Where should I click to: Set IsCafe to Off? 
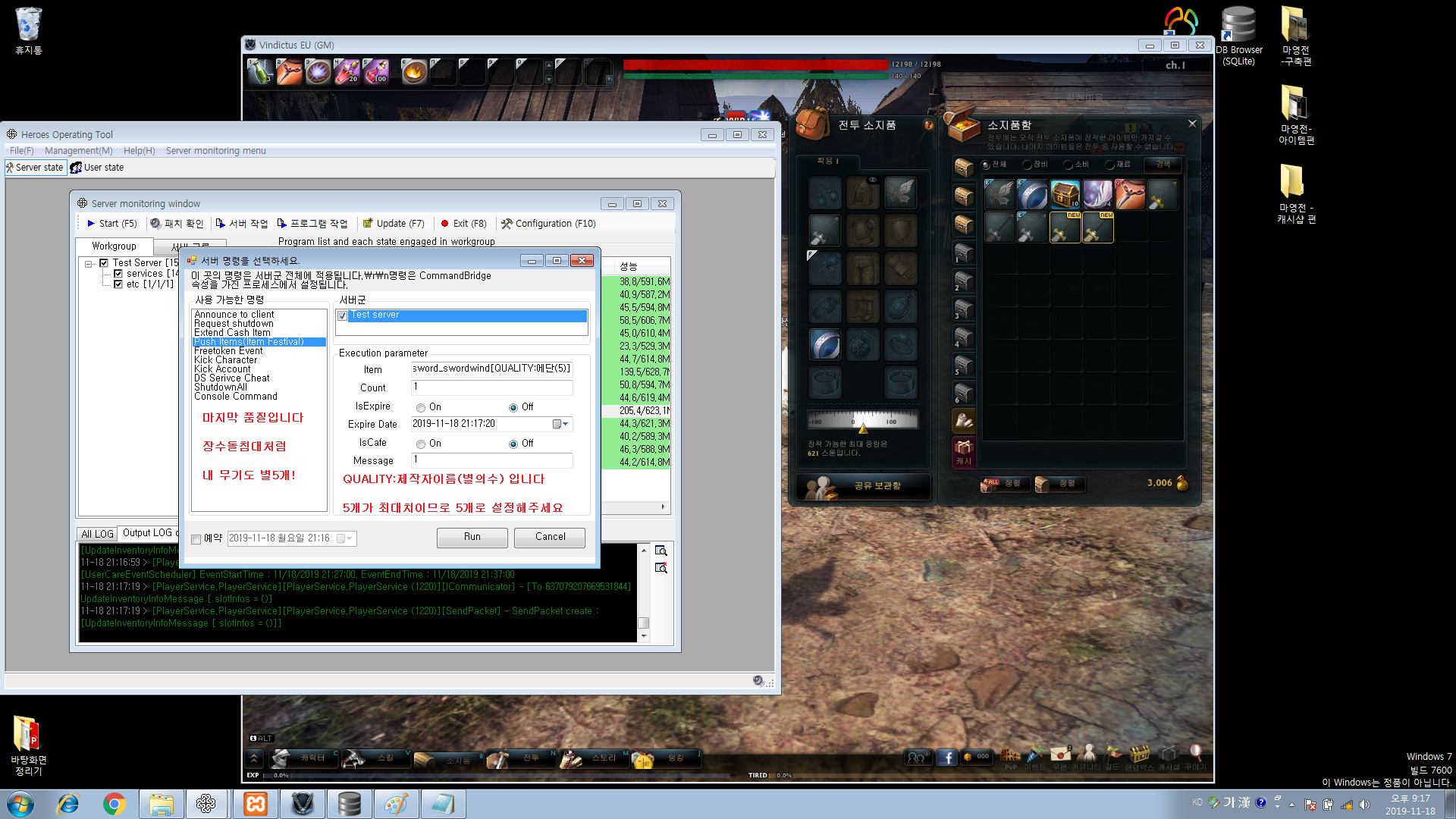(513, 444)
